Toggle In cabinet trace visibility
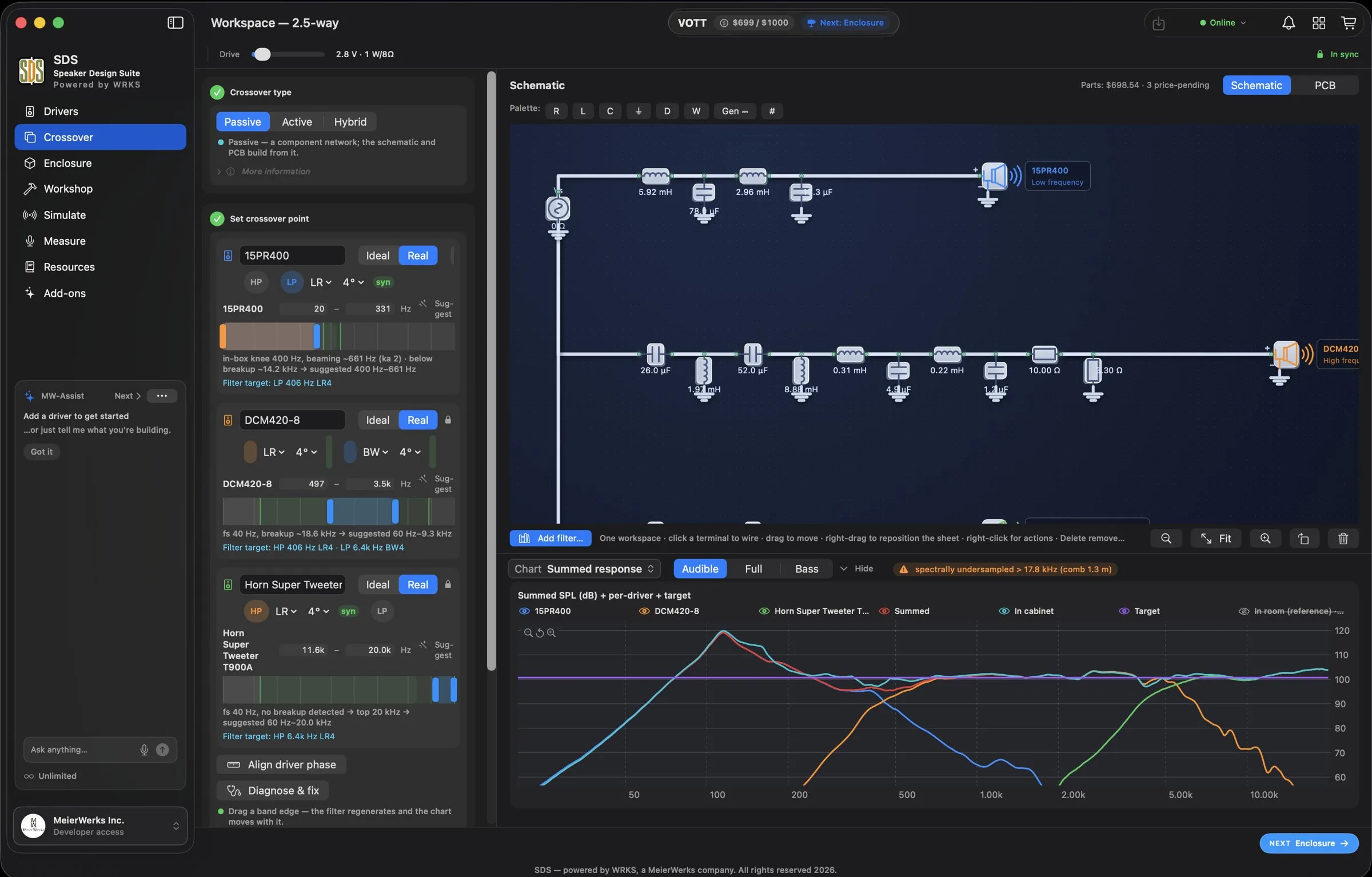 (1004, 611)
